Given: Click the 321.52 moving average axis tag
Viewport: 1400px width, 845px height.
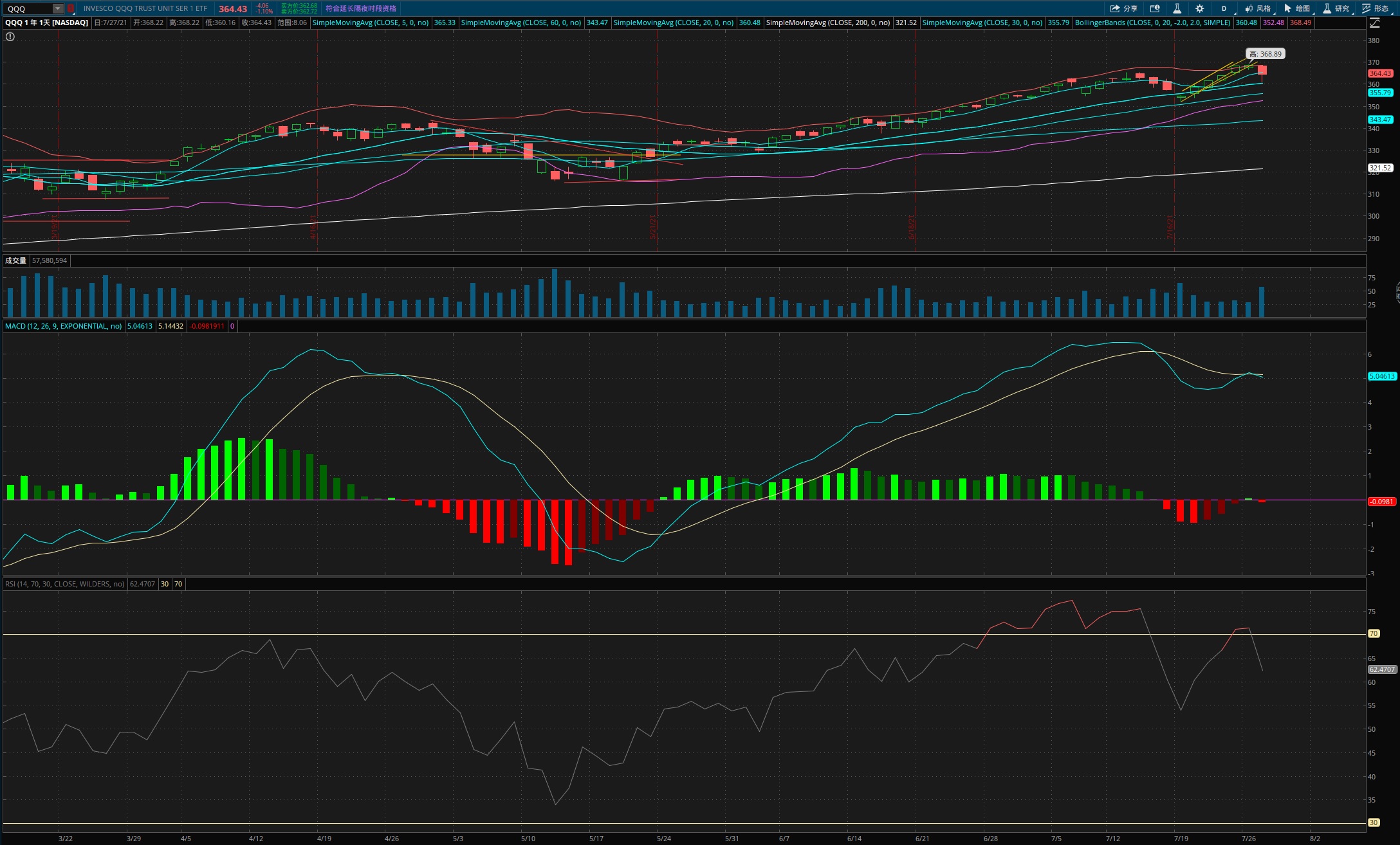Looking at the screenshot, I should (x=1380, y=168).
